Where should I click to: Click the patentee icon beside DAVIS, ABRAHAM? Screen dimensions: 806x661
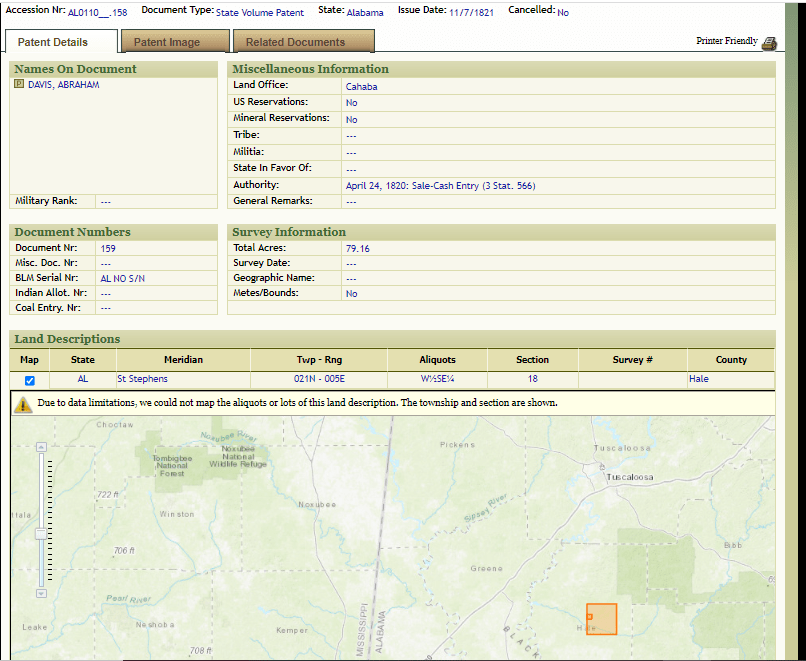(x=19, y=85)
